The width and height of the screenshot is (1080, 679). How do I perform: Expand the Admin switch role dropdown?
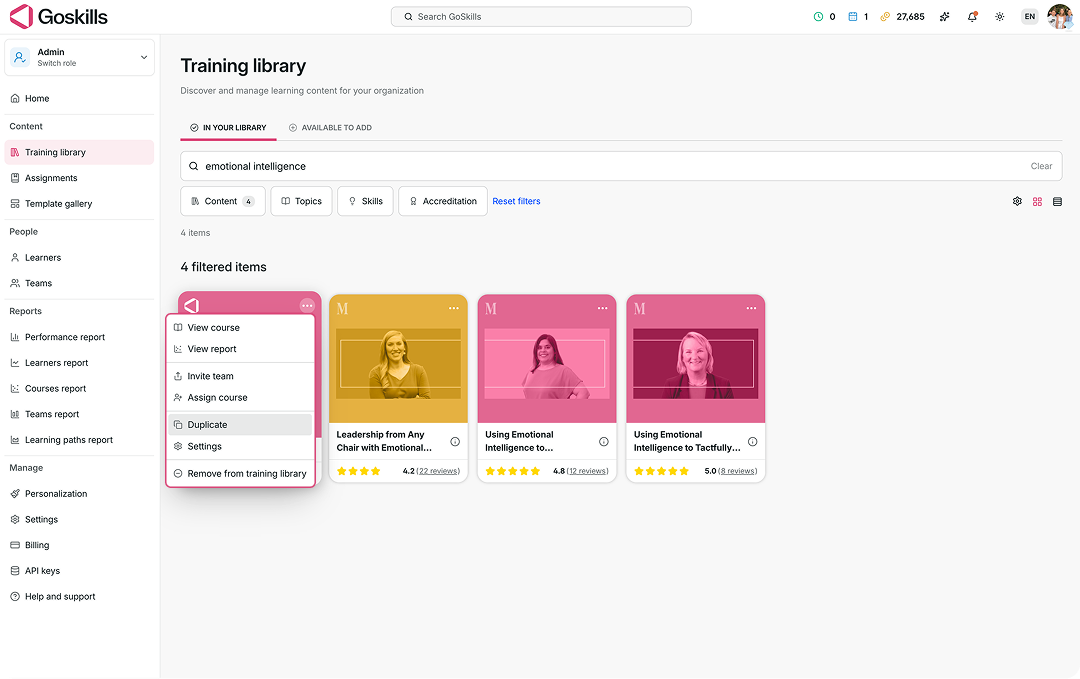tap(79, 57)
